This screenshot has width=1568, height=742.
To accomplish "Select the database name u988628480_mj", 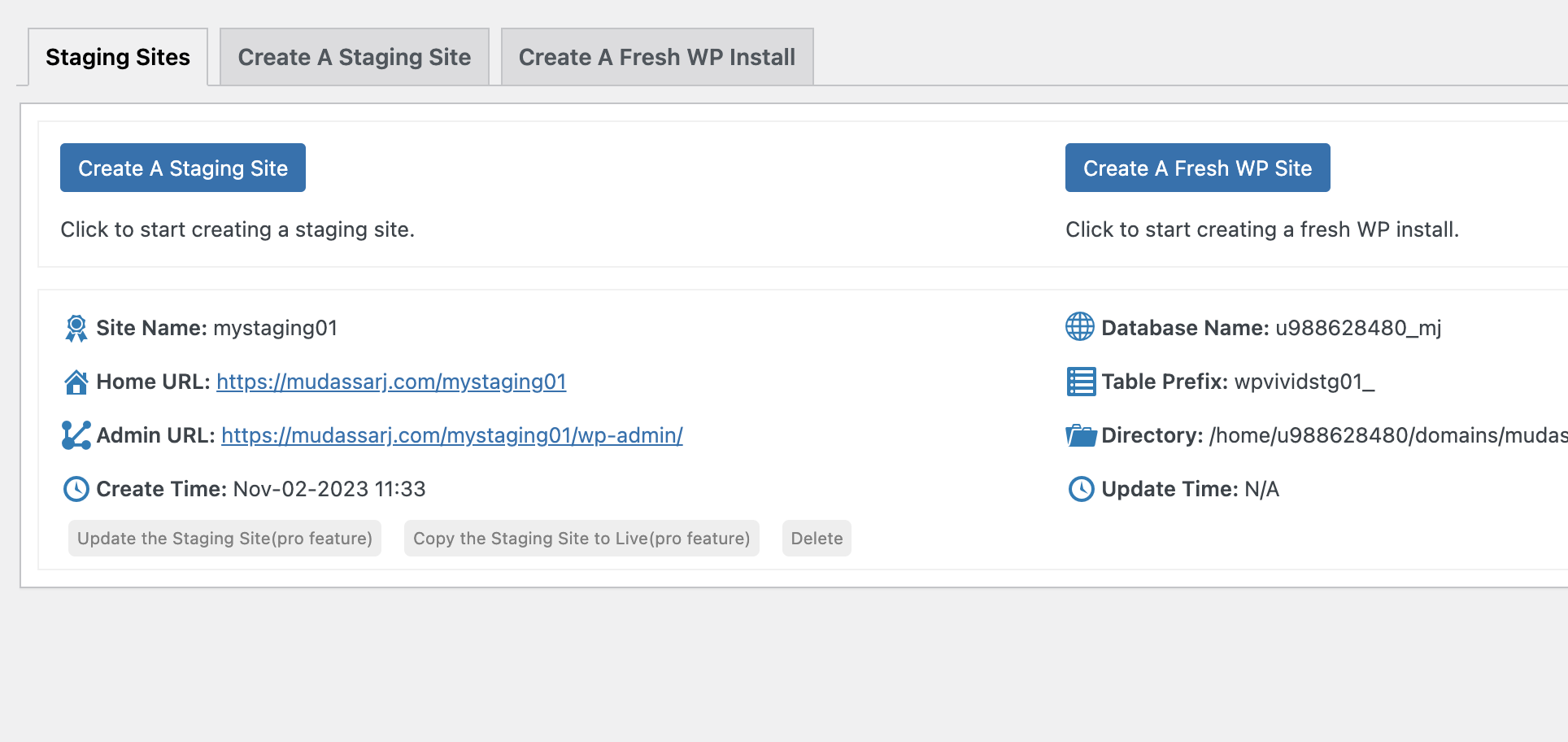I will pos(1358,328).
